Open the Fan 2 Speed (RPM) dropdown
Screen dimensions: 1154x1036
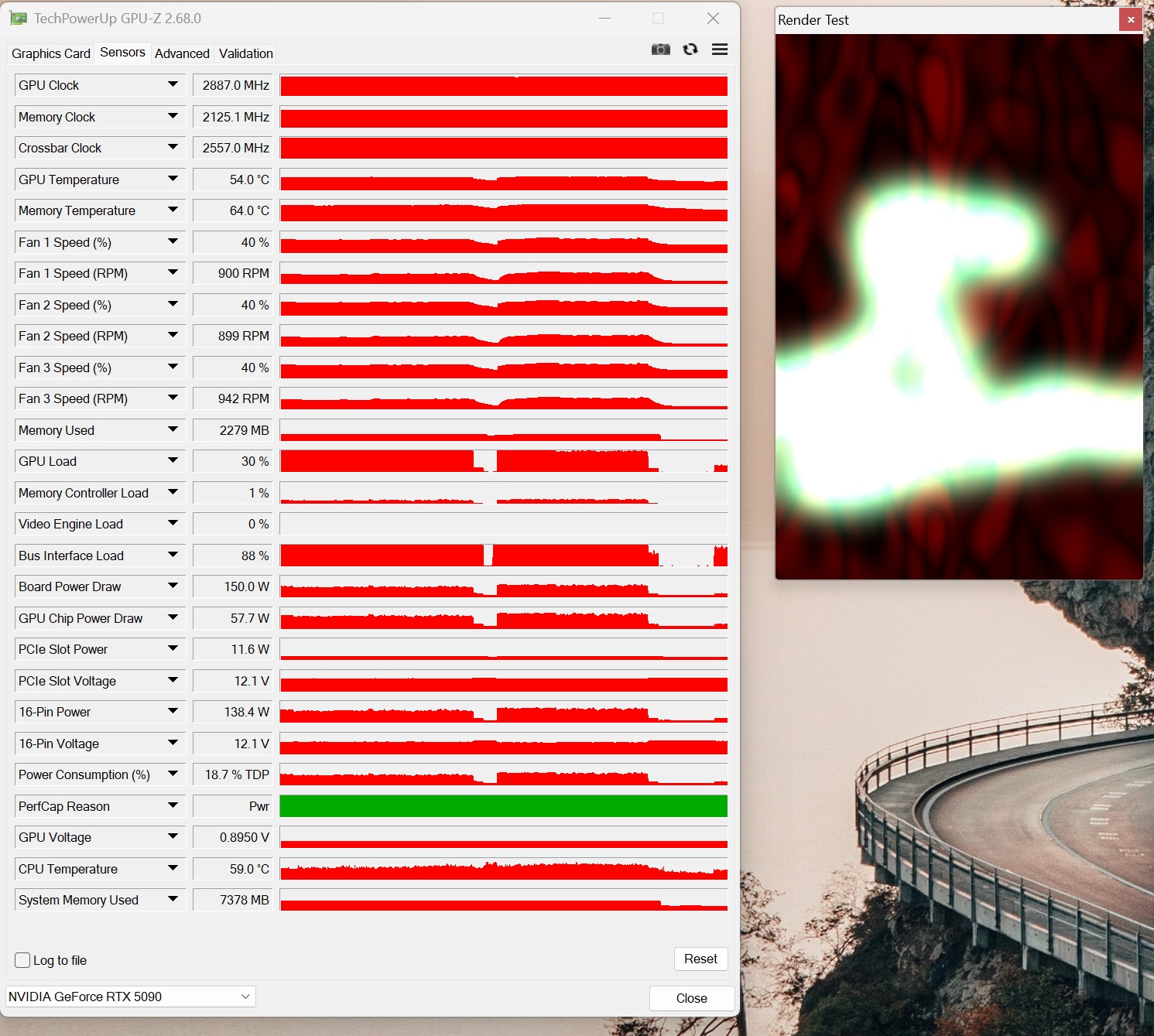click(173, 335)
